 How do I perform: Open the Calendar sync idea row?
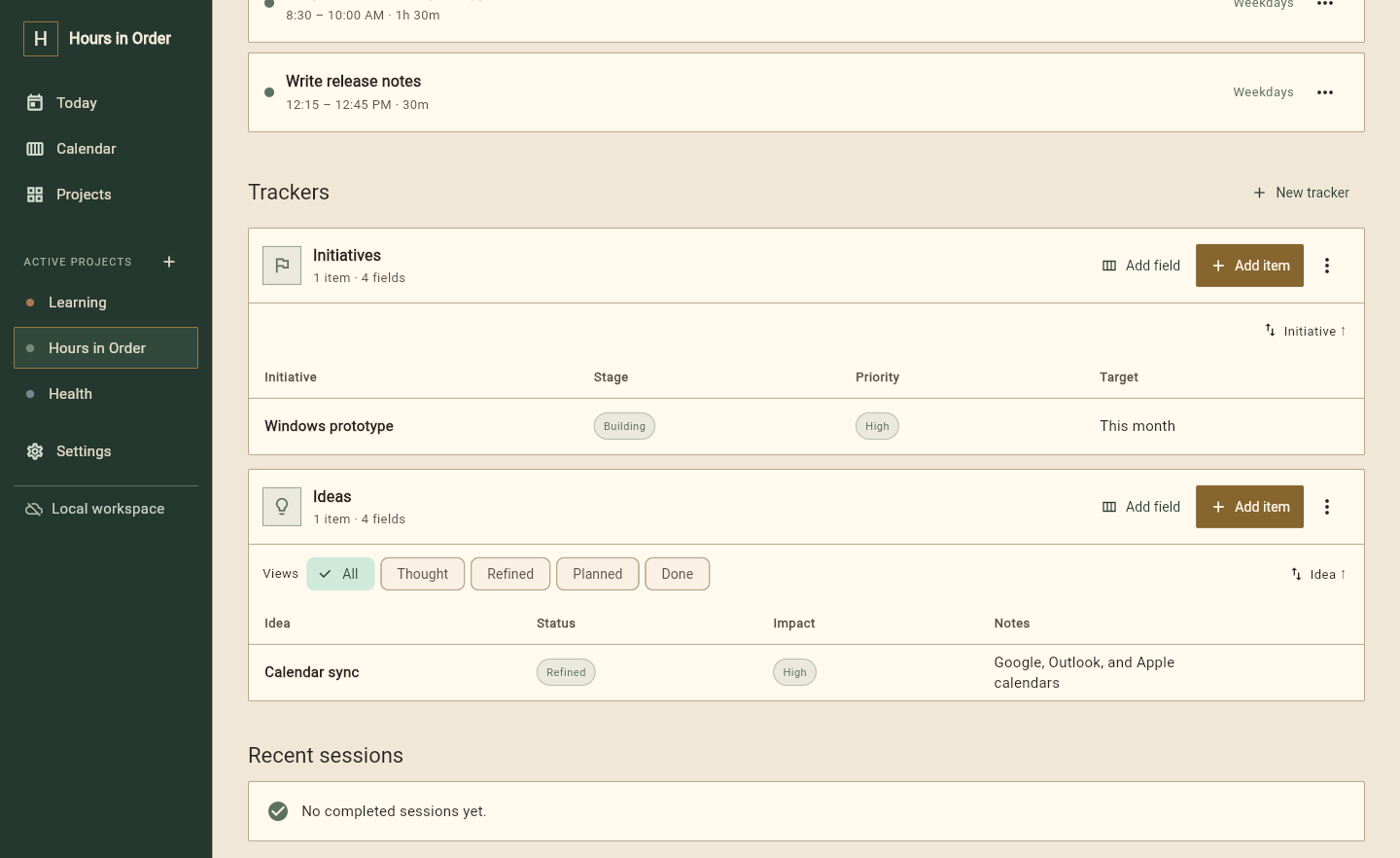806,672
